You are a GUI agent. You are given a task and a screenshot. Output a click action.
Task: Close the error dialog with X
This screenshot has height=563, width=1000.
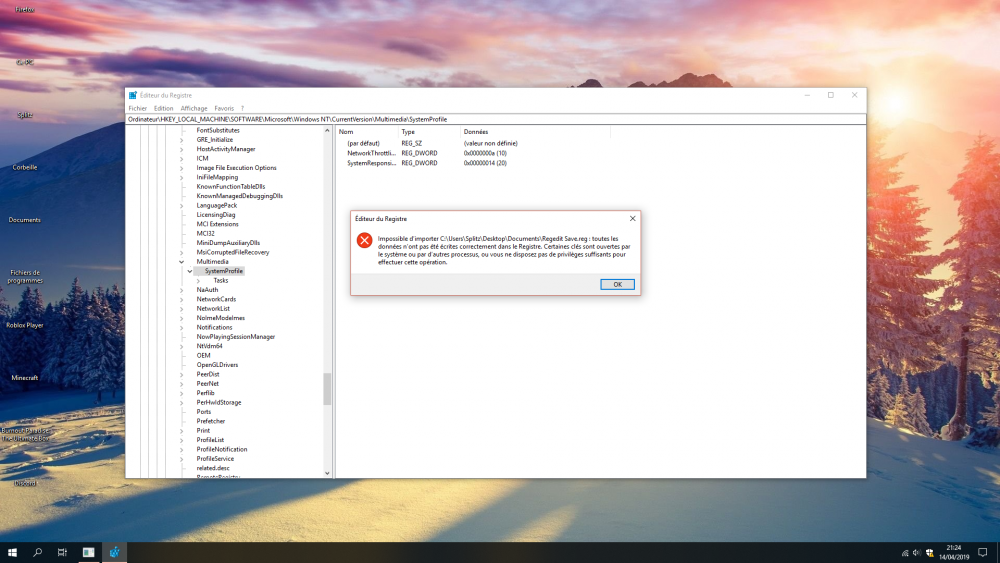coord(632,218)
